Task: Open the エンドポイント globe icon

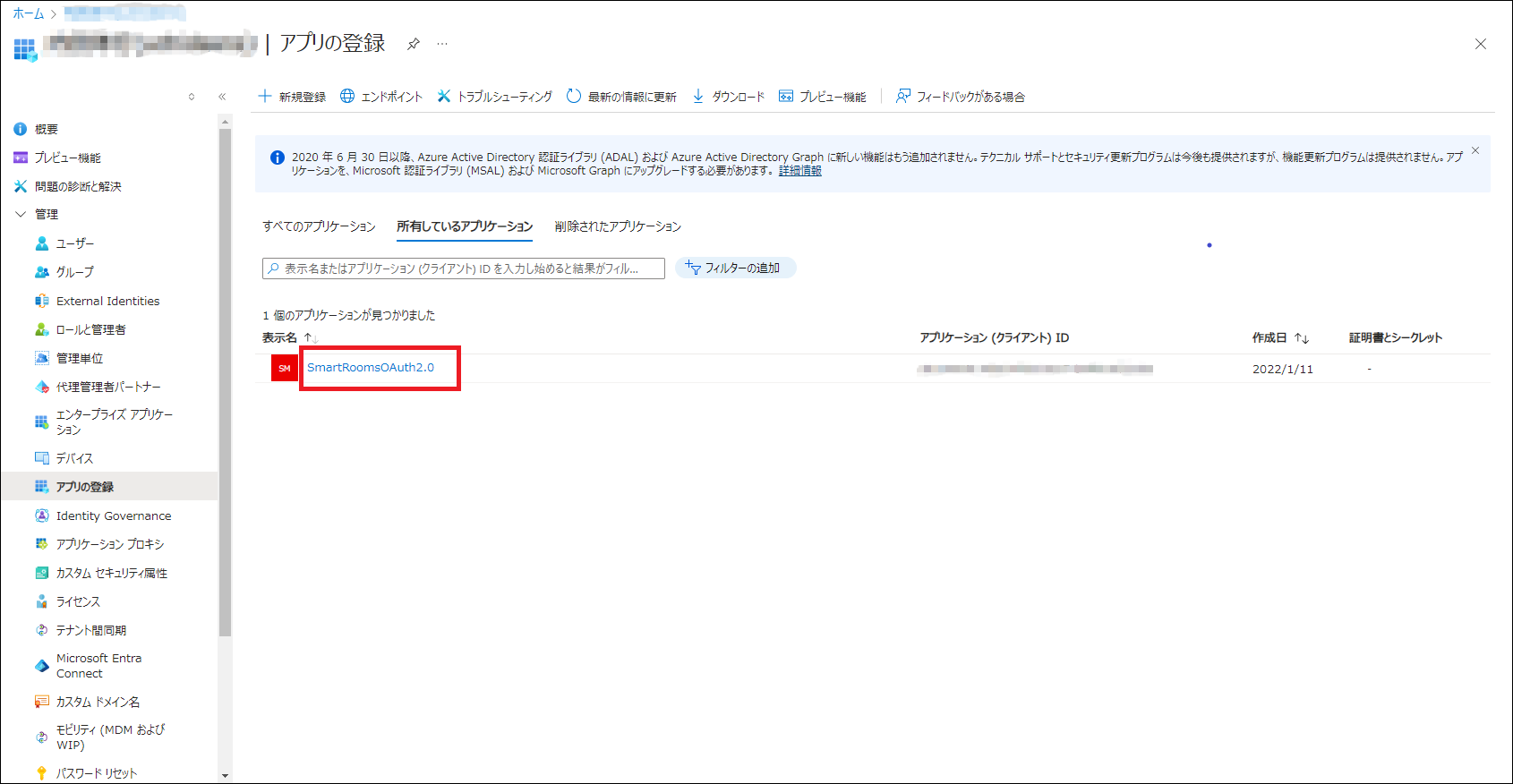Action: coord(347,96)
